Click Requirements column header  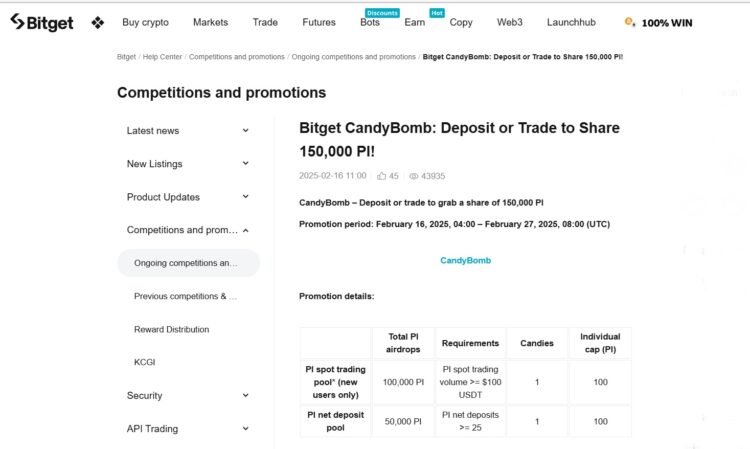[470, 343]
